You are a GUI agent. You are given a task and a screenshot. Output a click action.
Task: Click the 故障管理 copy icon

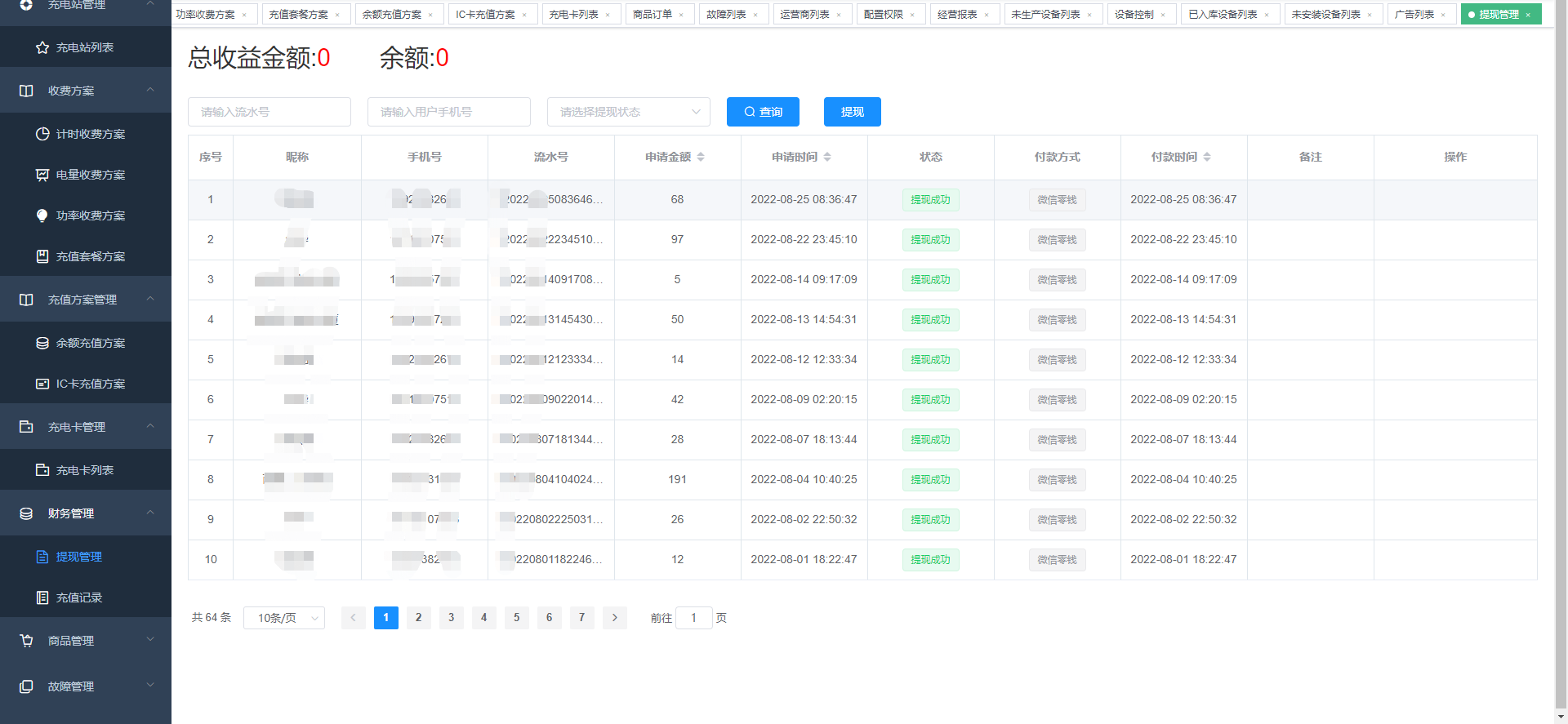click(x=26, y=686)
